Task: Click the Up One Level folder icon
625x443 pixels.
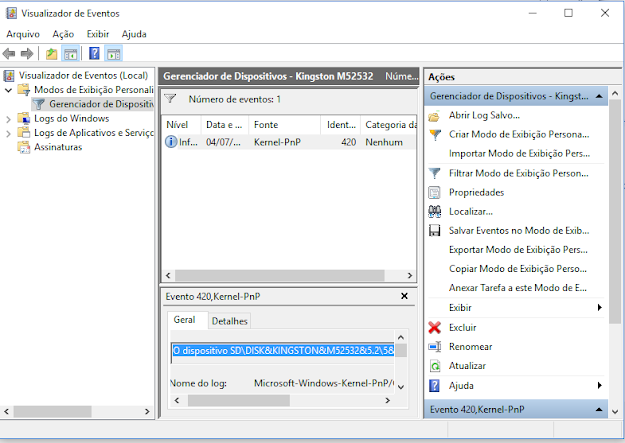Action: click(51, 54)
